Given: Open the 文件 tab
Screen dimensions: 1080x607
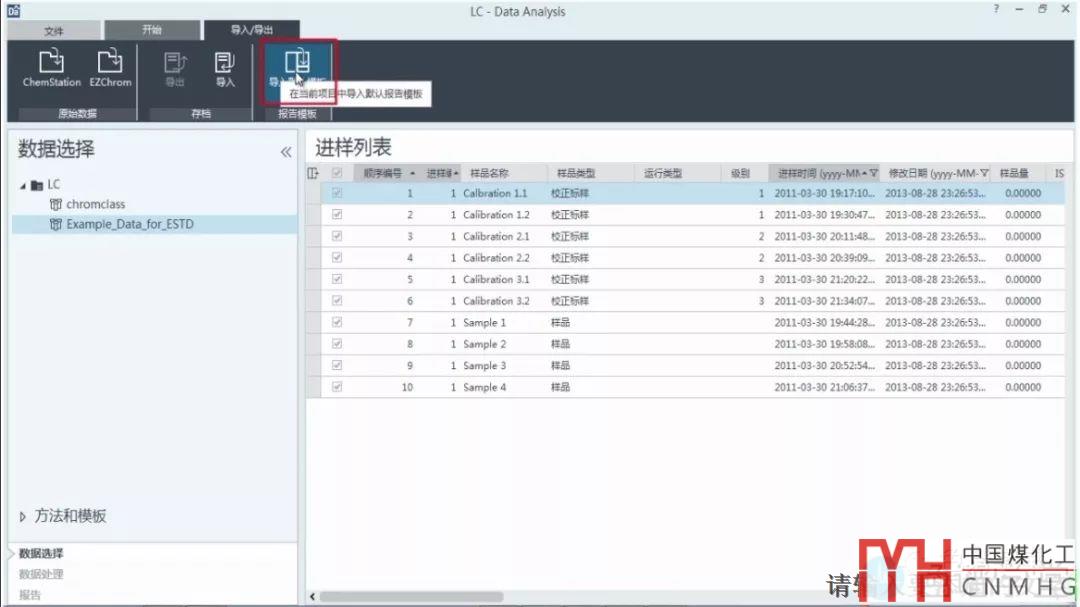Looking at the screenshot, I should pyautogui.click(x=54, y=30).
